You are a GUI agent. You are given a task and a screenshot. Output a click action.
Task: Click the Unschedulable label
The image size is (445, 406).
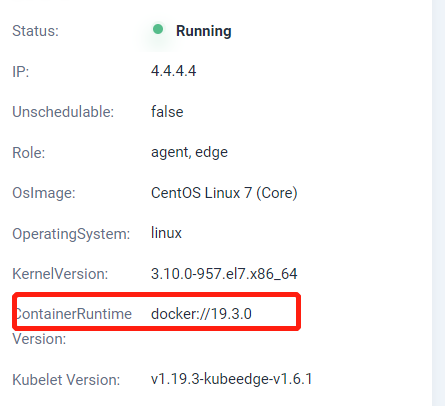coord(63,112)
